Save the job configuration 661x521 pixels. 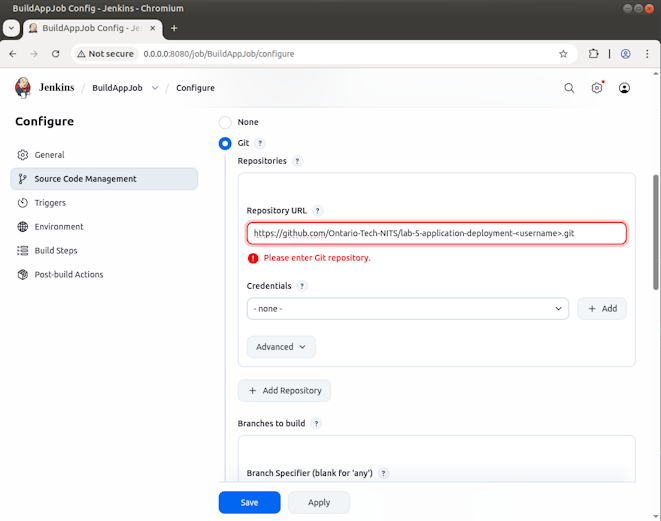tap(249, 502)
